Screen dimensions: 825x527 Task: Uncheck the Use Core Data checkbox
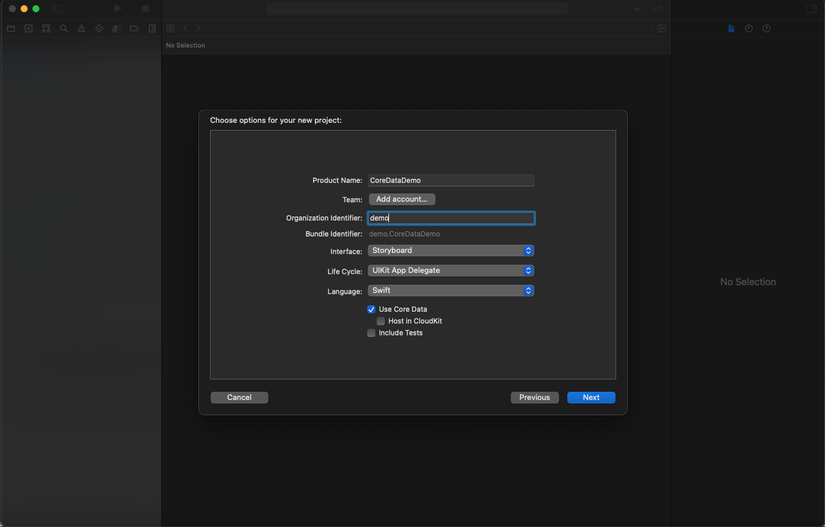point(371,310)
